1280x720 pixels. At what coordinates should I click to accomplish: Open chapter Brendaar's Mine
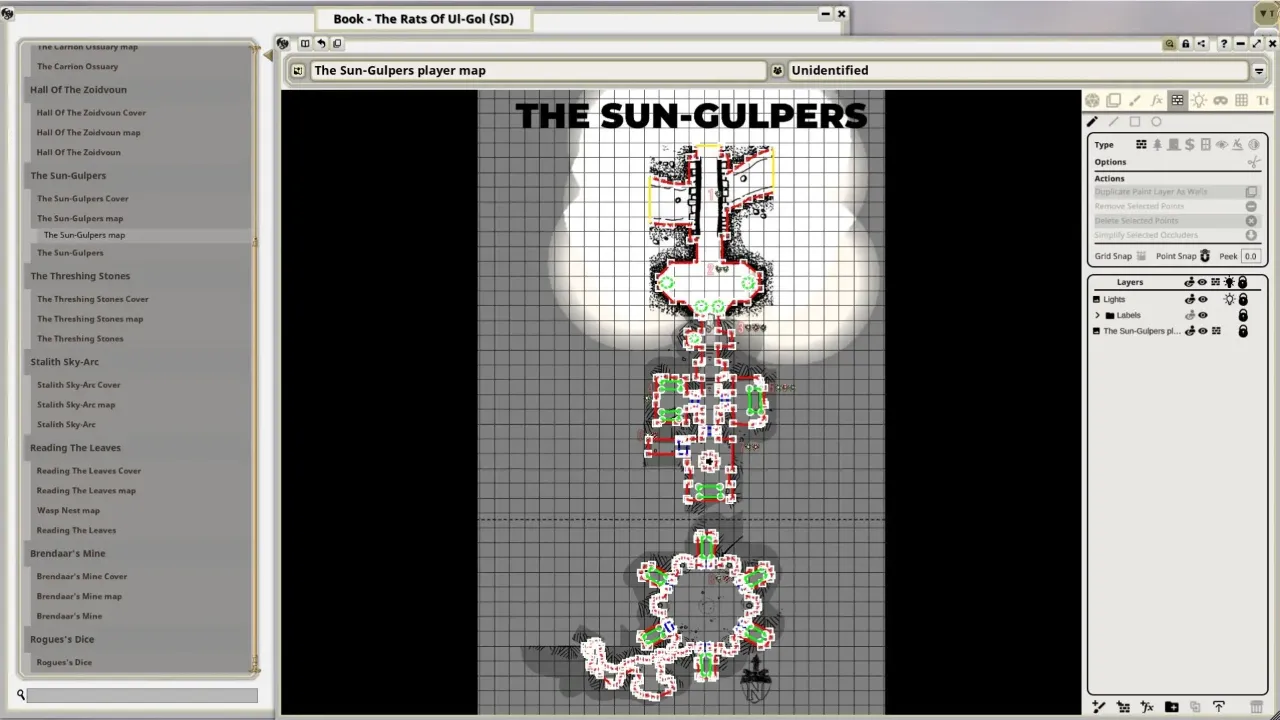tap(67, 553)
